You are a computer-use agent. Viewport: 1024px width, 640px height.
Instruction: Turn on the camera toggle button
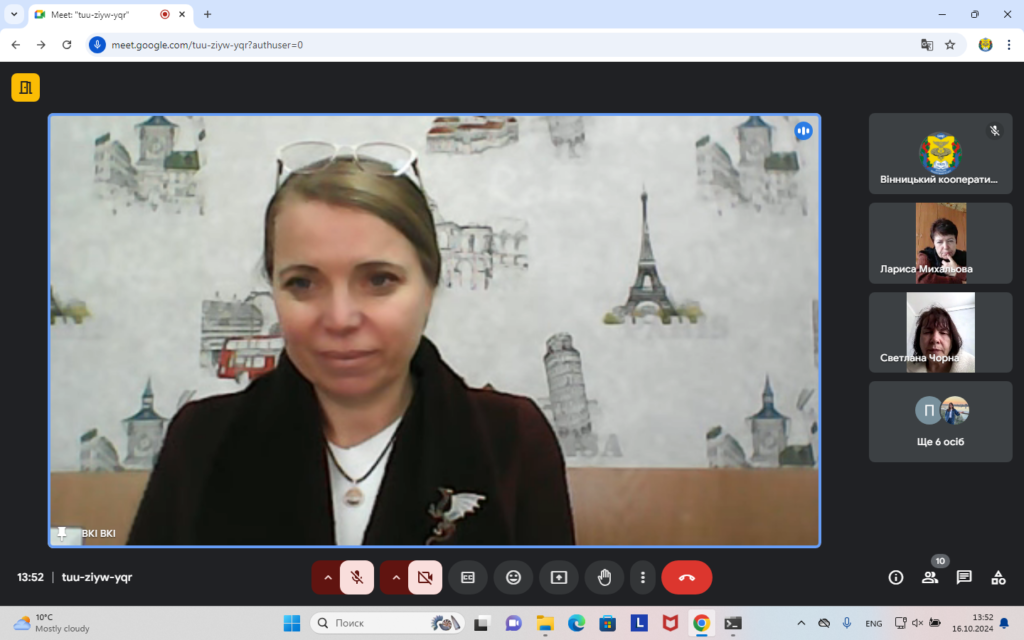tap(425, 577)
